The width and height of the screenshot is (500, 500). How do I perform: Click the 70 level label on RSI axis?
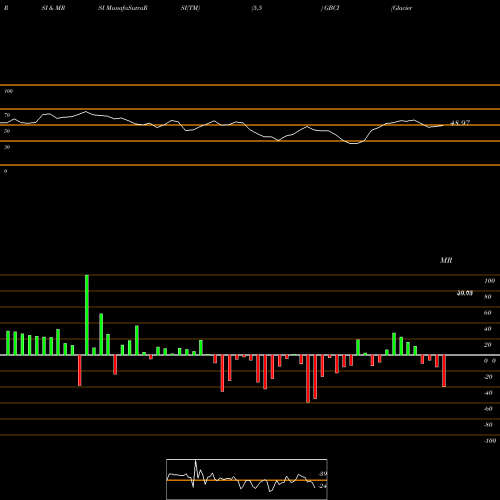click(7, 115)
